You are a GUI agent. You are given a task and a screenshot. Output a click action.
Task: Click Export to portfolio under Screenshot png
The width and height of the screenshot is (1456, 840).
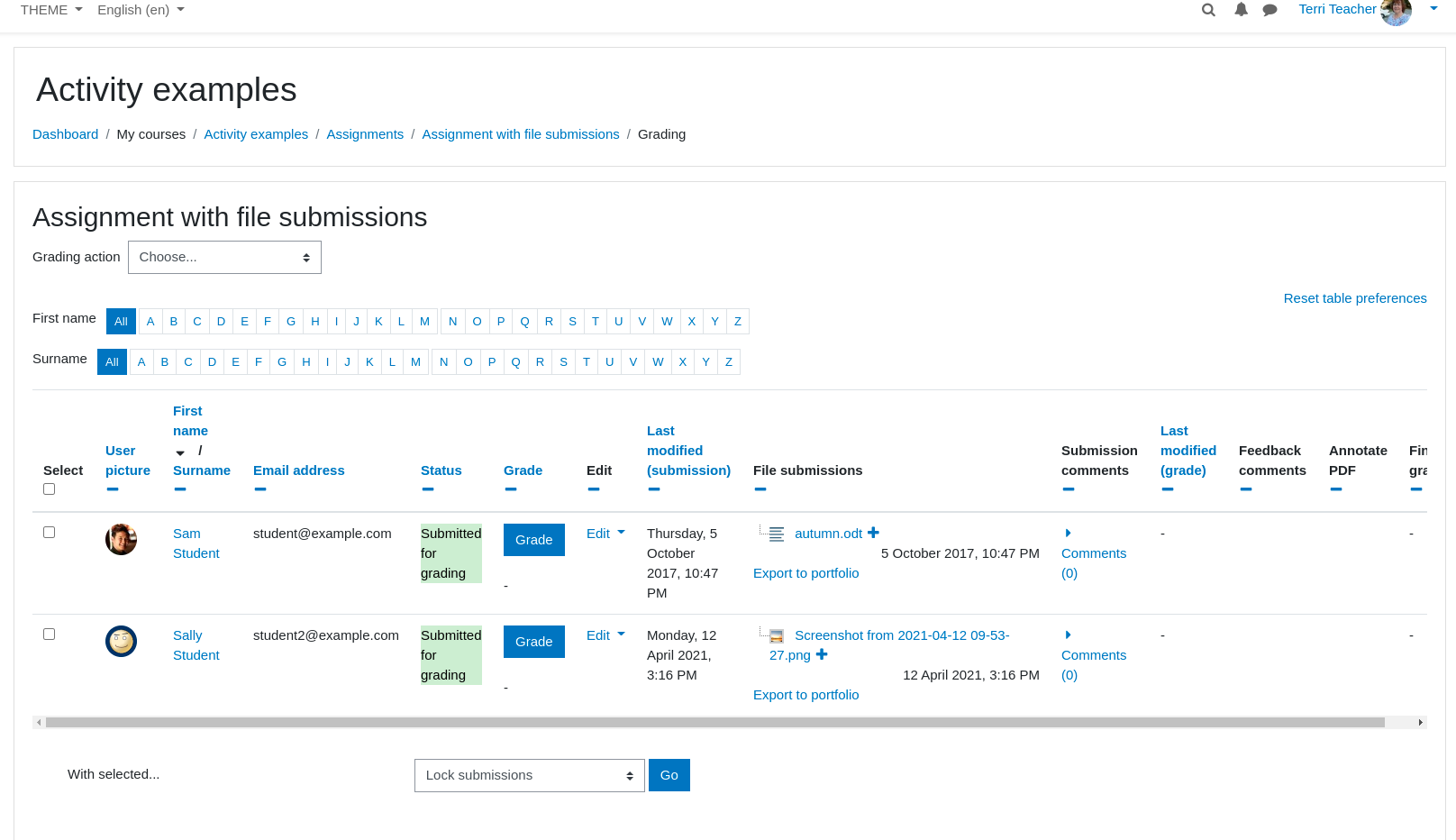click(x=806, y=695)
